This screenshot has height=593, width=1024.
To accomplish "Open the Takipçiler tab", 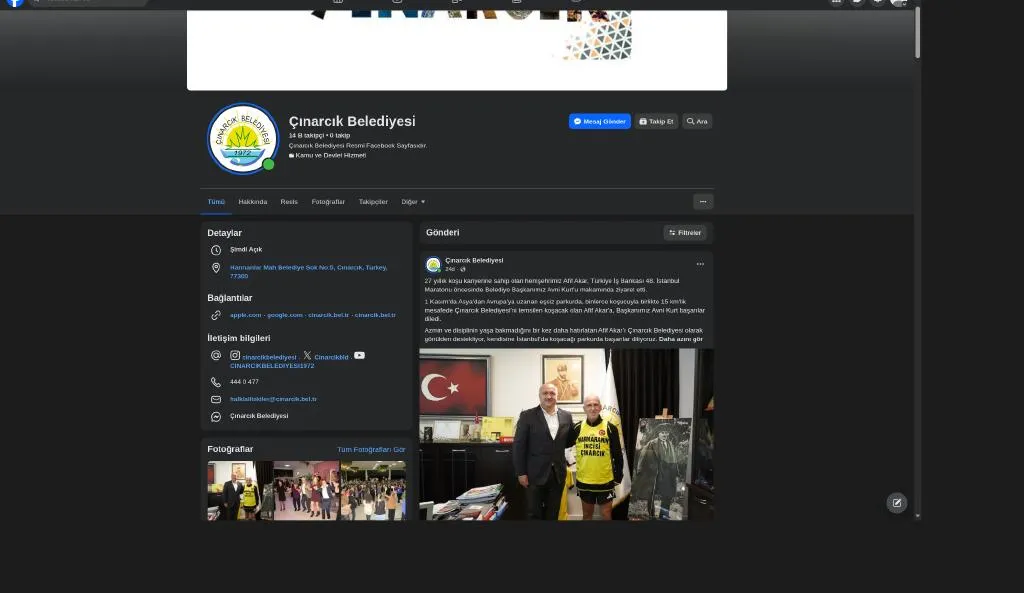I will pyautogui.click(x=373, y=202).
